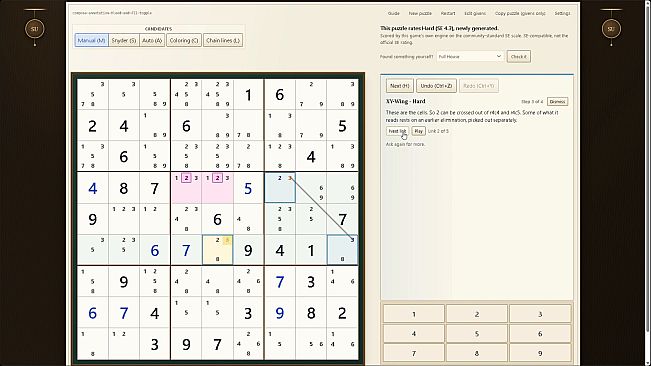Switch candidates mode to Auto (A)
This screenshot has width=651, height=366.
click(152, 40)
